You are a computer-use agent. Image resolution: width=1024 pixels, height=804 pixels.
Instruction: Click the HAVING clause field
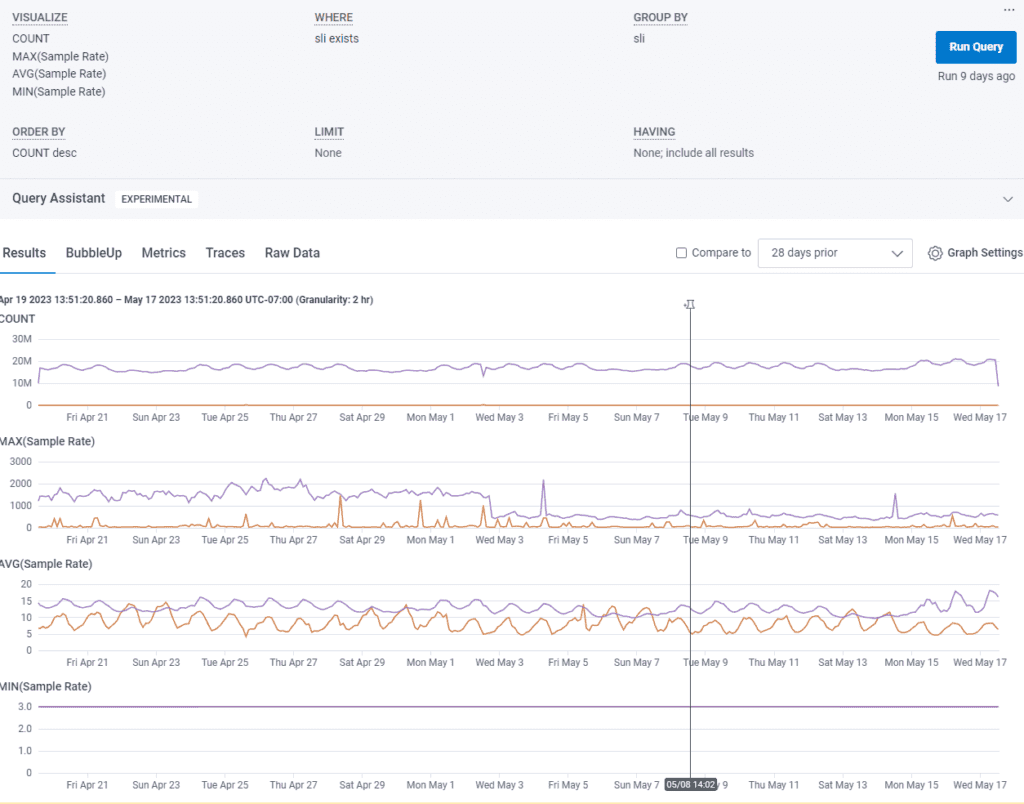693,153
